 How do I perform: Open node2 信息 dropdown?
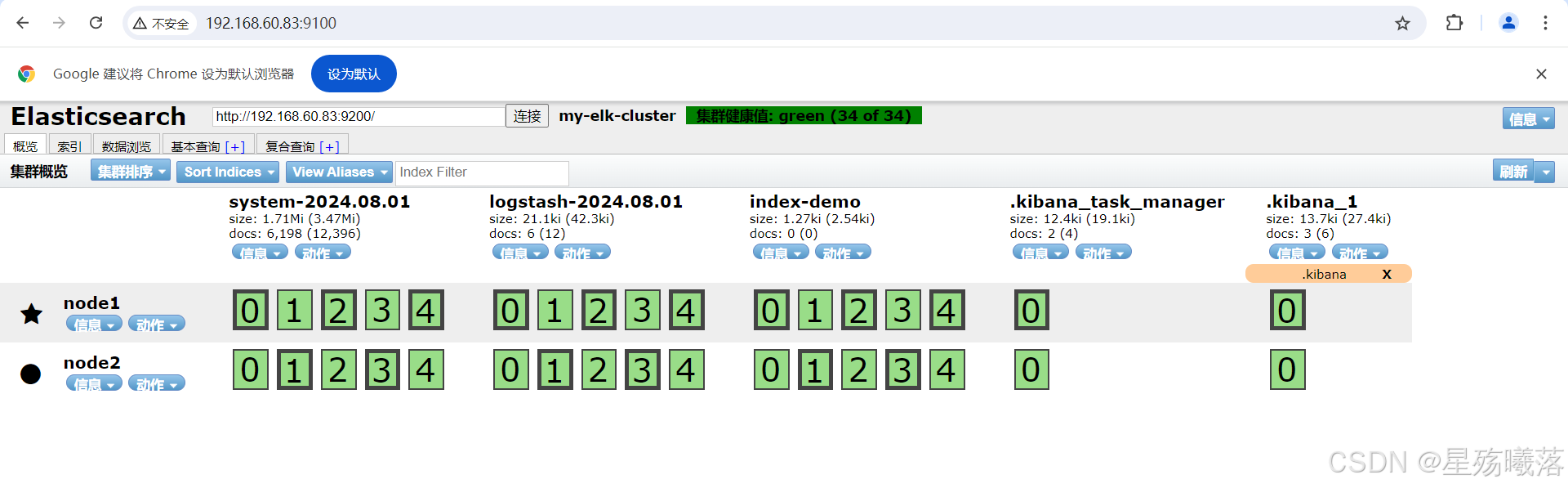pyautogui.click(x=94, y=383)
